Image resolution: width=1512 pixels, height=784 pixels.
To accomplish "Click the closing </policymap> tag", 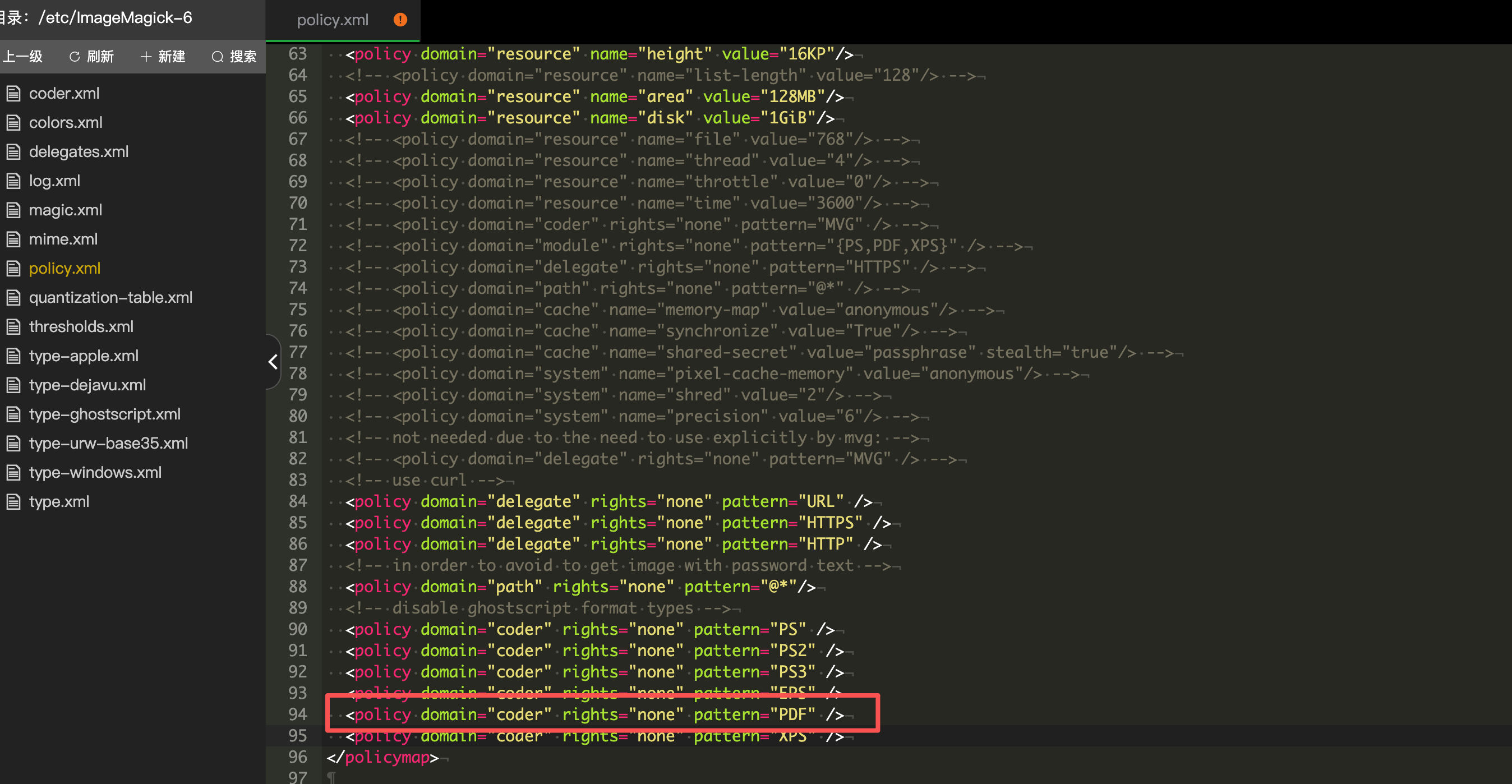I will tap(382, 757).
